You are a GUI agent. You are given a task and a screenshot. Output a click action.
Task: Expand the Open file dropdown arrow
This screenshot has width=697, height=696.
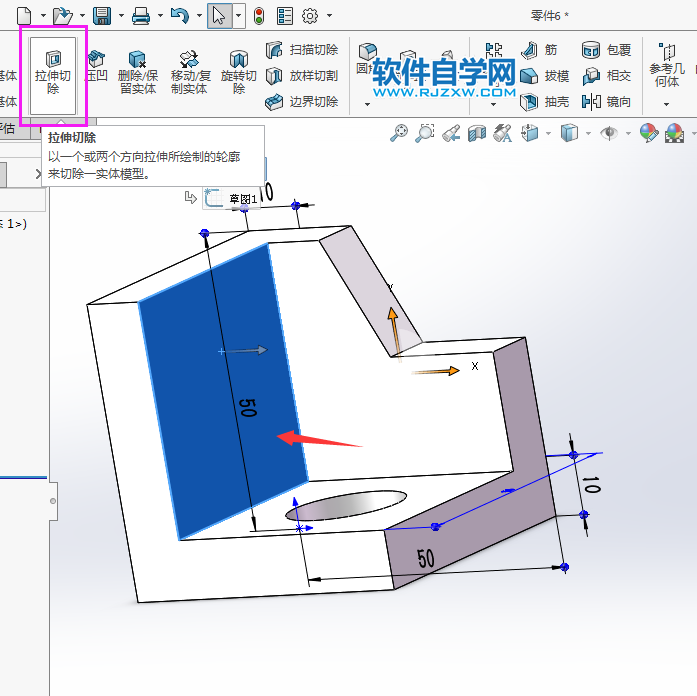point(83,16)
